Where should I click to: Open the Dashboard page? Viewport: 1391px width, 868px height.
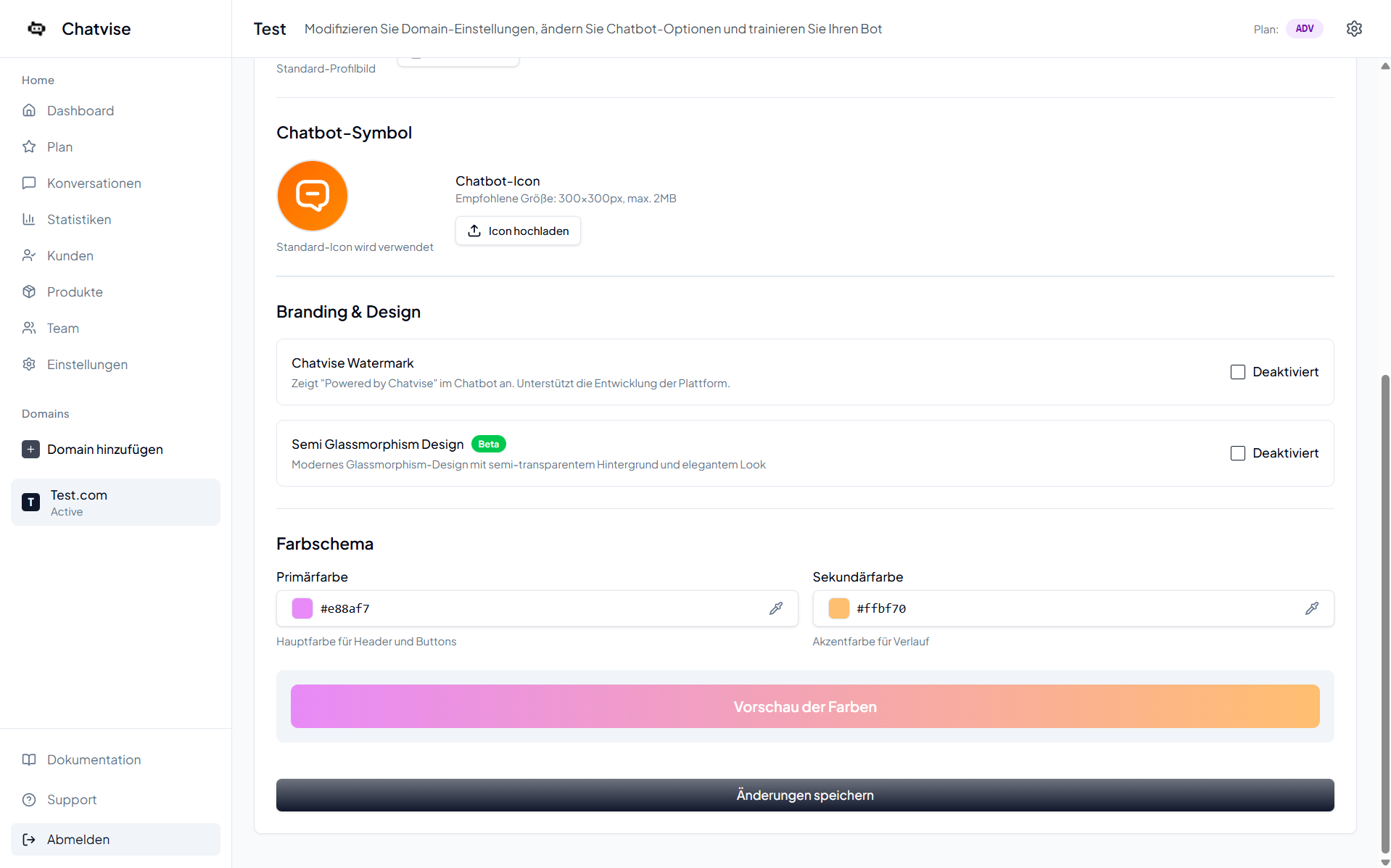80,111
